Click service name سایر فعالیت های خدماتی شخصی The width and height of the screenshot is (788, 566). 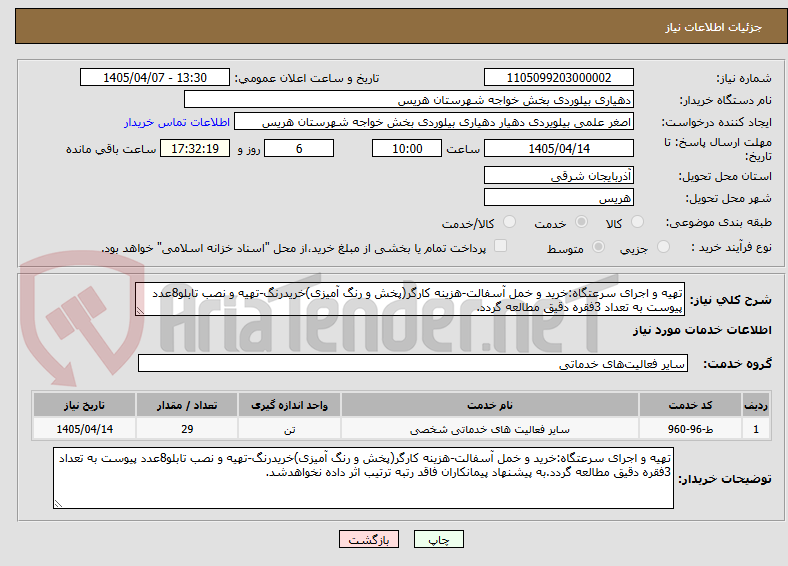click(490, 429)
